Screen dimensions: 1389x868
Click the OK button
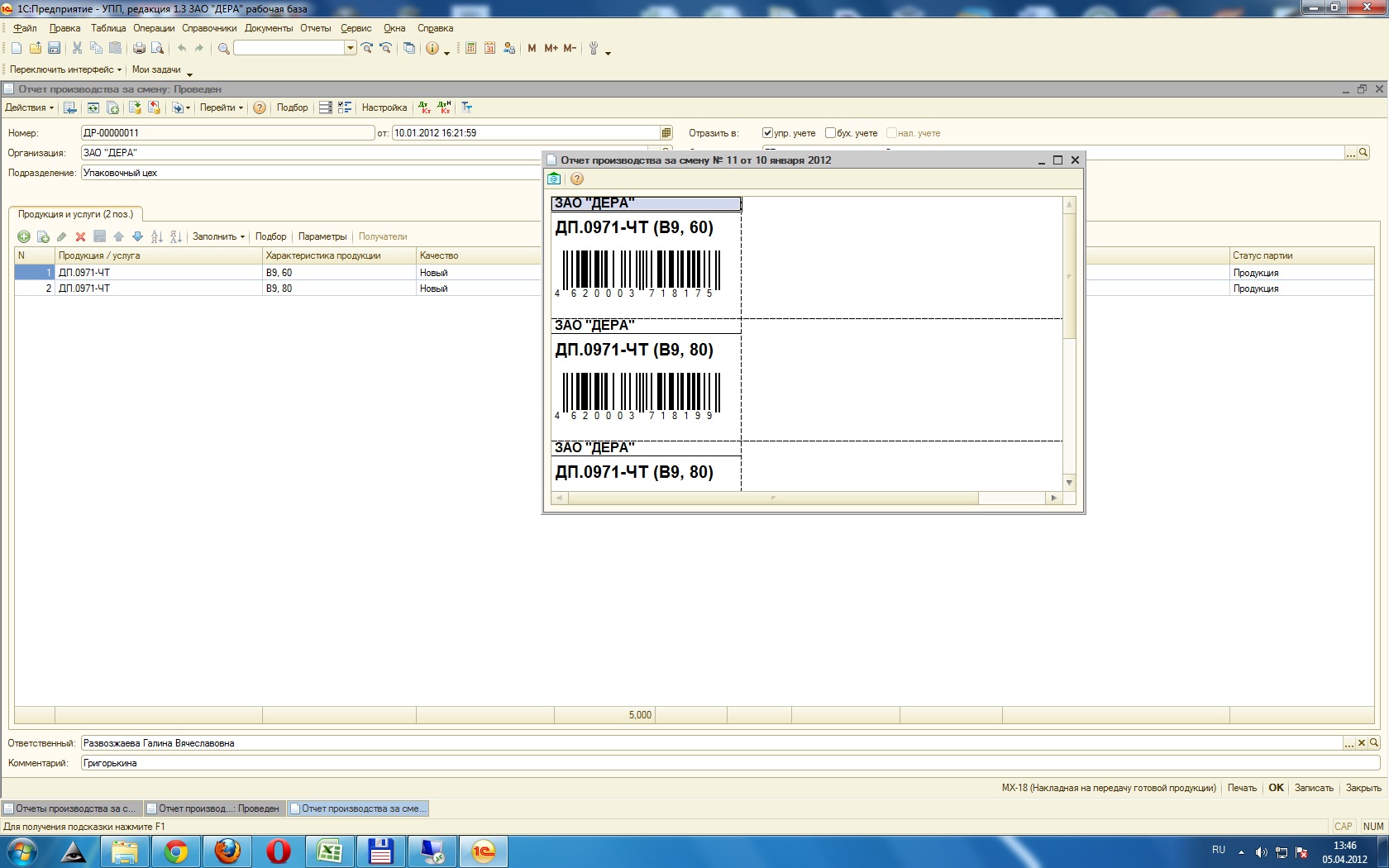click(1276, 788)
